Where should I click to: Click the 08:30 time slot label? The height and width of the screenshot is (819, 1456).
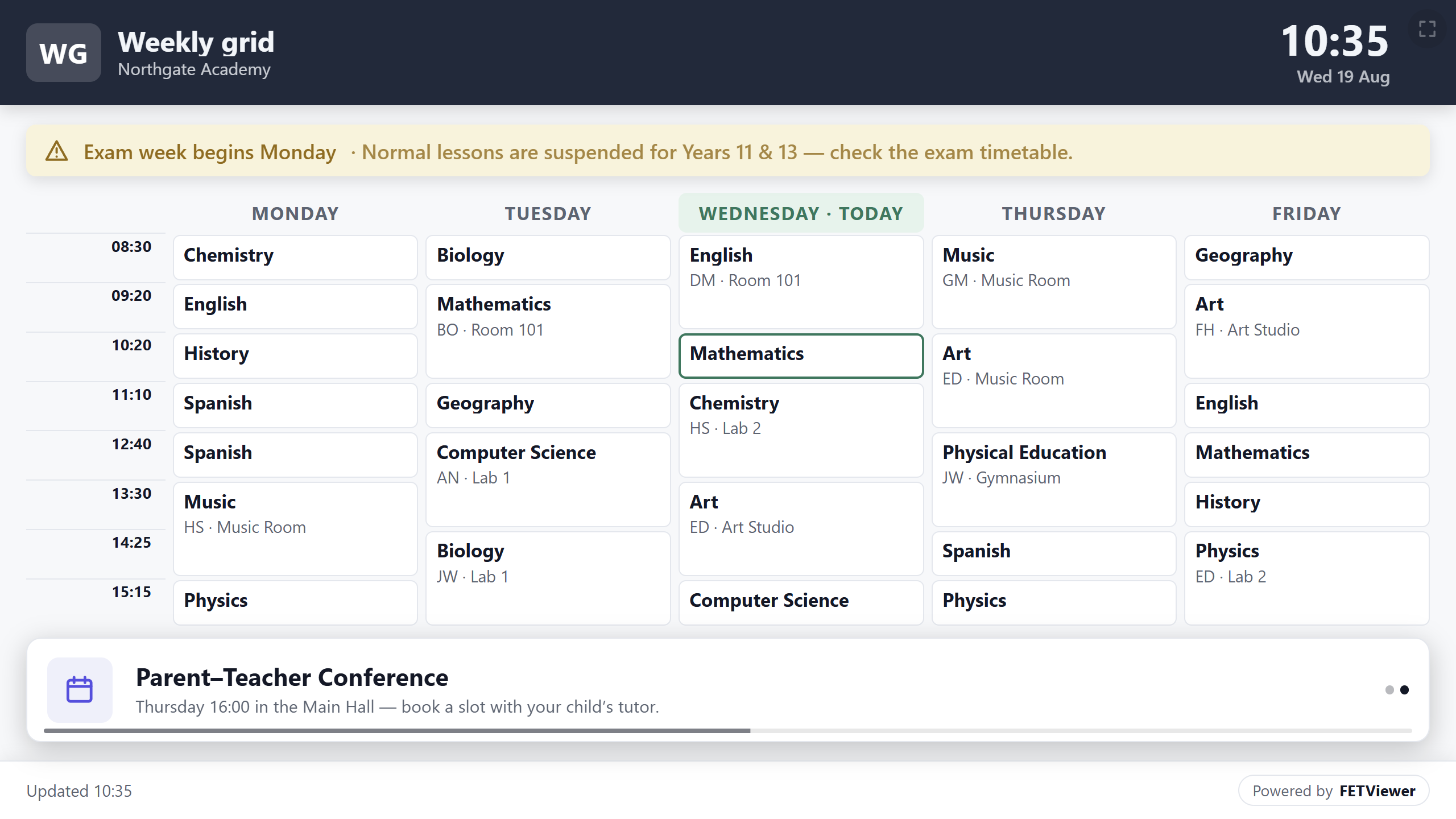pos(131,247)
